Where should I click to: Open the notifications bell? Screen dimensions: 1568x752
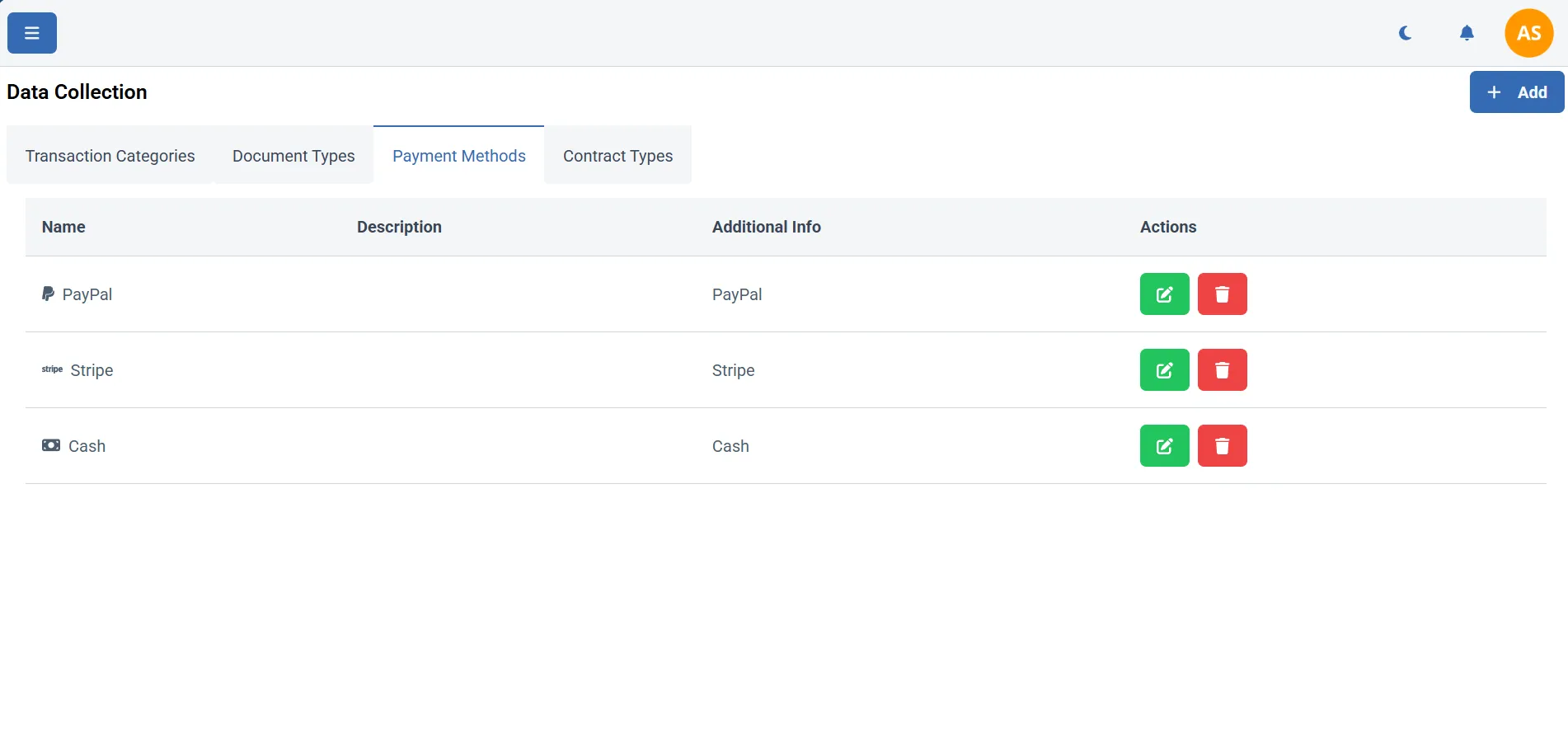[1467, 33]
